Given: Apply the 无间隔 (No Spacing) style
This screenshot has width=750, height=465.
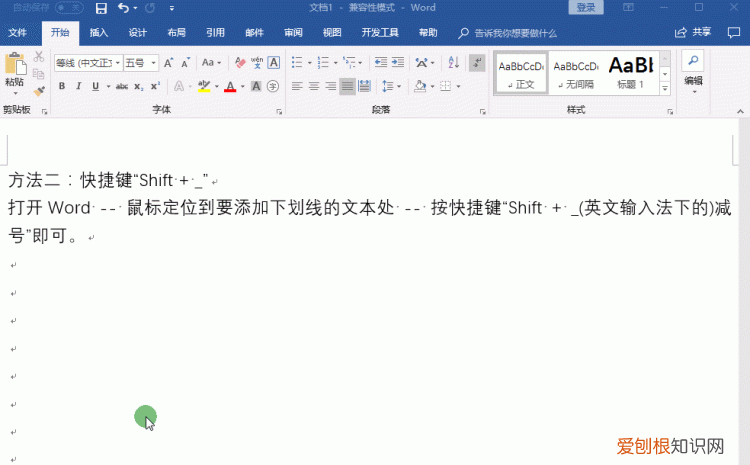Looking at the screenshot, I should pyautogui.click(x=576, y=74).
